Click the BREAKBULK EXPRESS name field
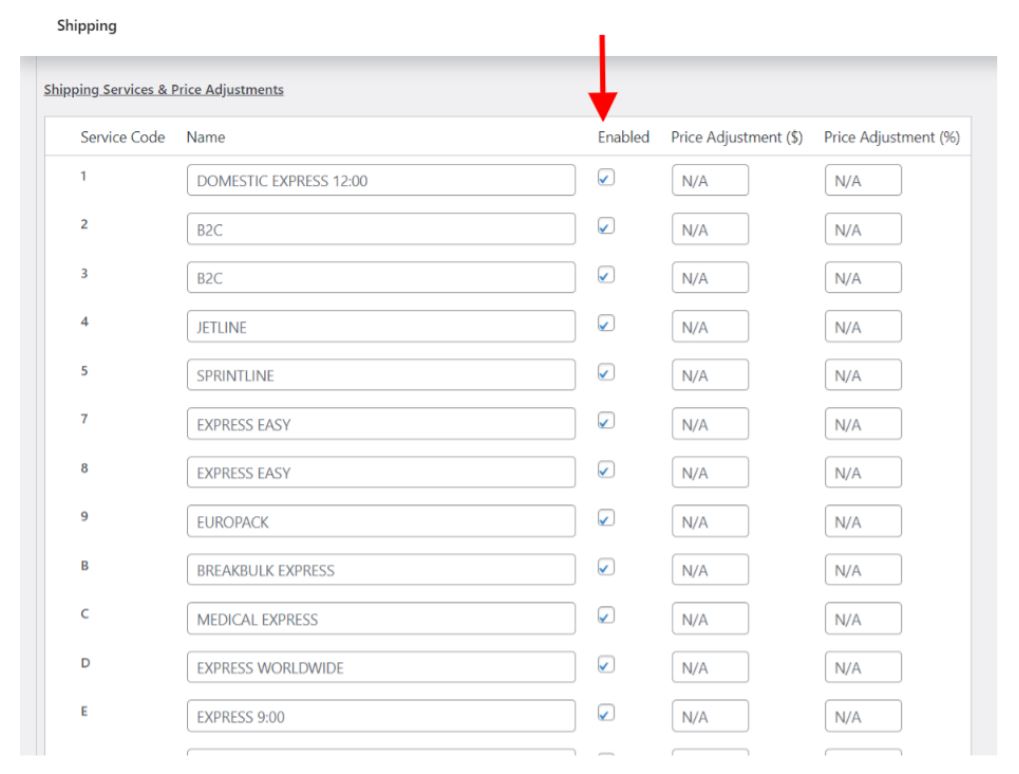Screen dimensions: 1019x774 pos(381,570)
